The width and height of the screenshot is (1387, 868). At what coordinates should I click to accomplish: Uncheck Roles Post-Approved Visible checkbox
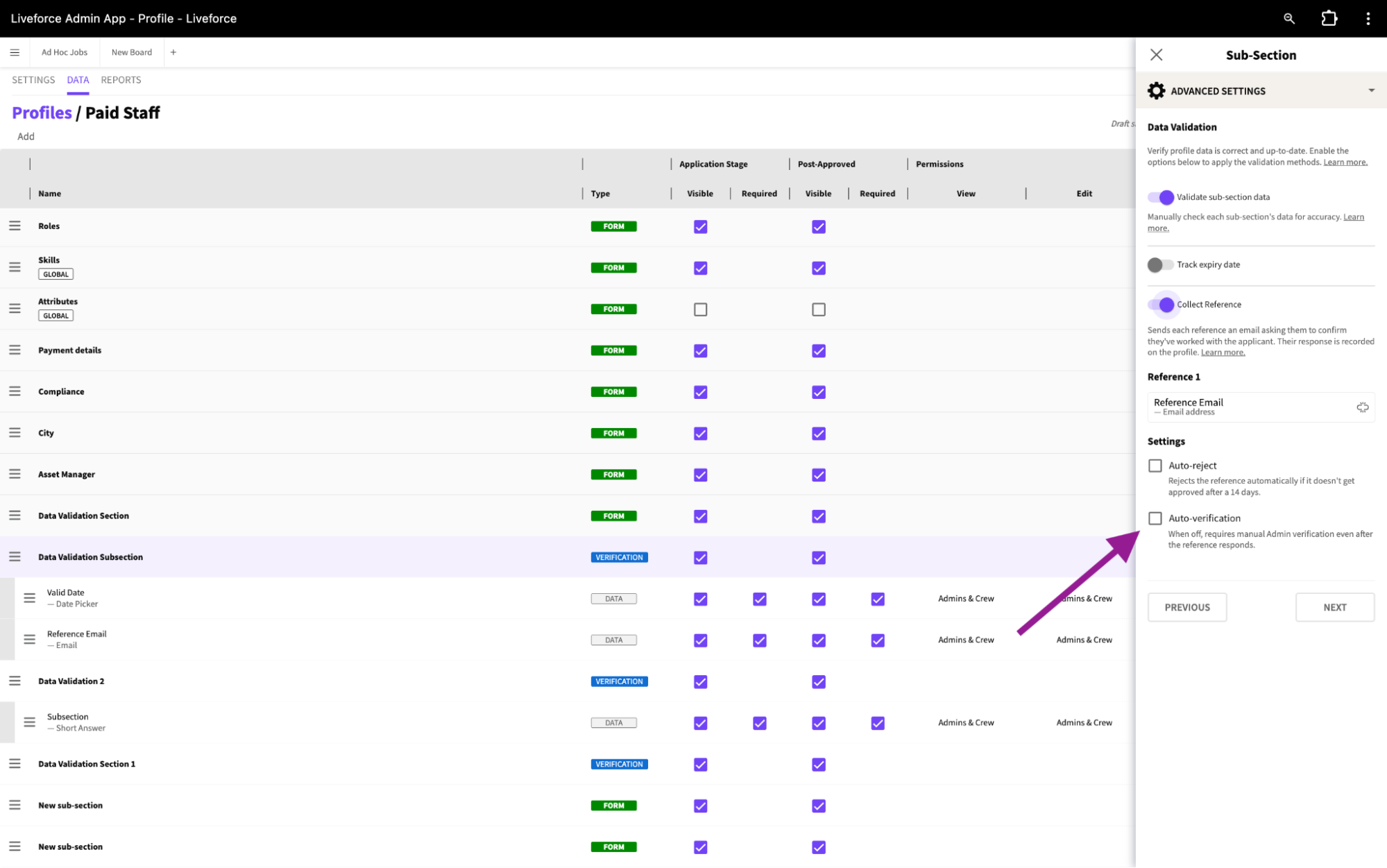tap(819, 227)
